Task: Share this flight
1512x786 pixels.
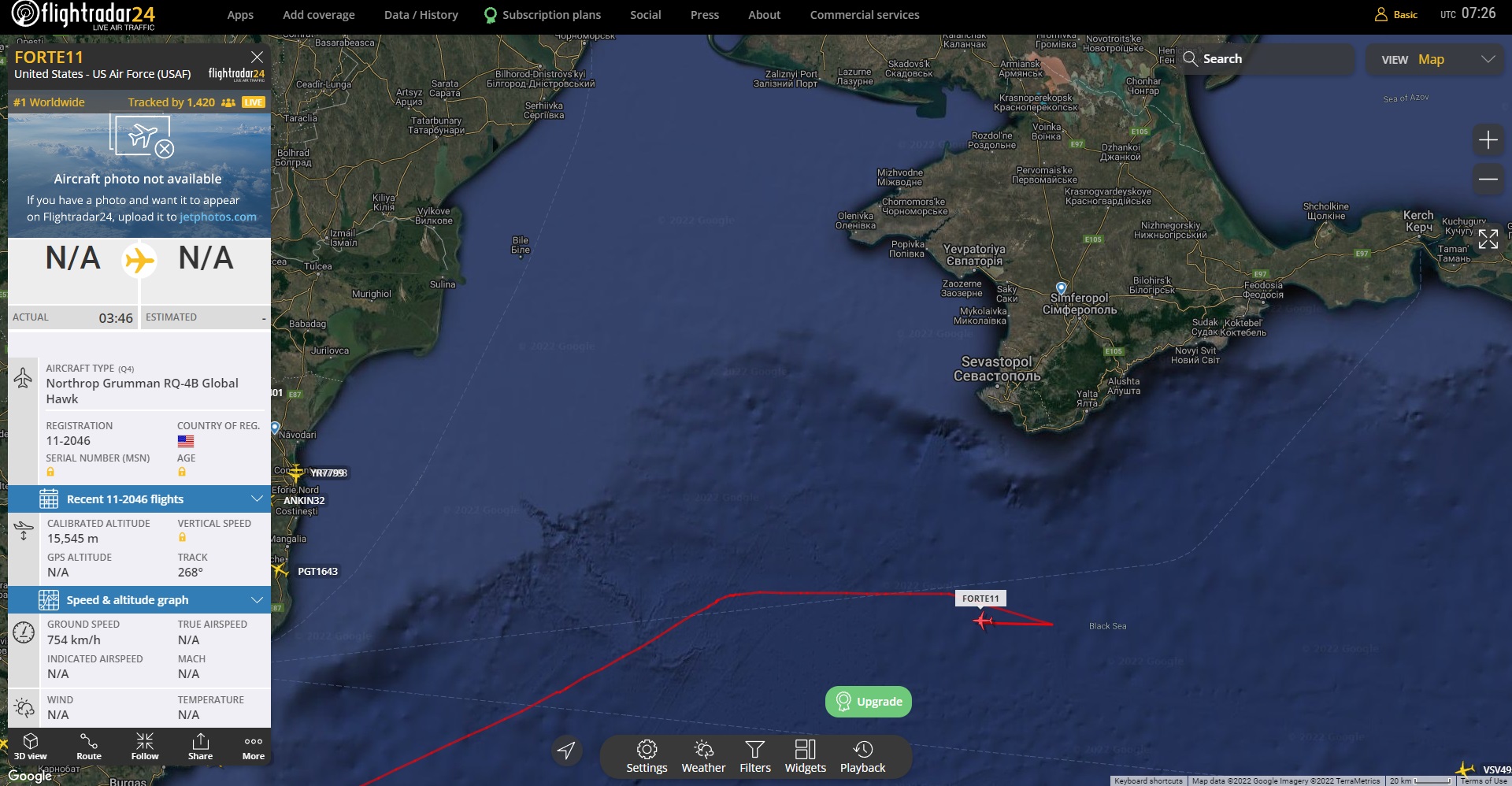Action: point(200,747)
